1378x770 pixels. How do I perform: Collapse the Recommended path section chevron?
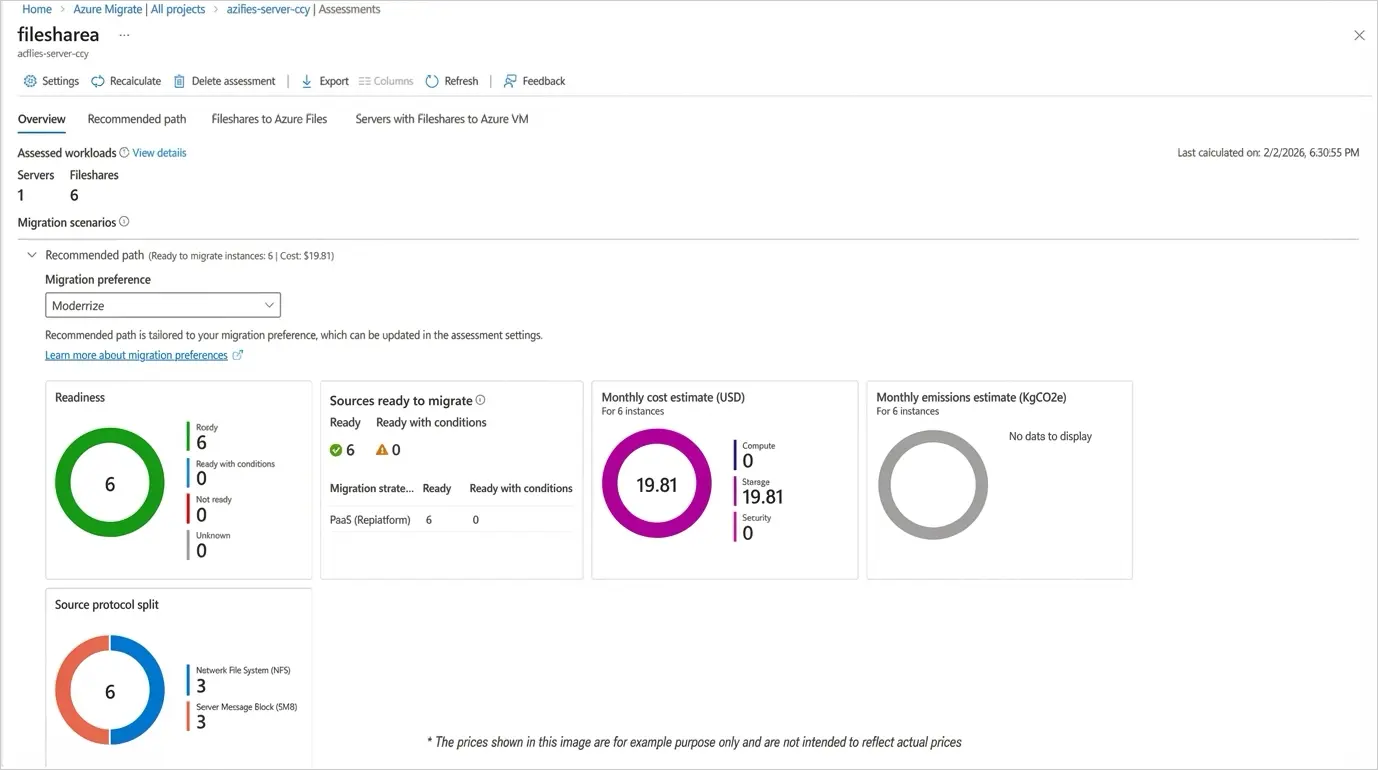(x=31, y=255)
